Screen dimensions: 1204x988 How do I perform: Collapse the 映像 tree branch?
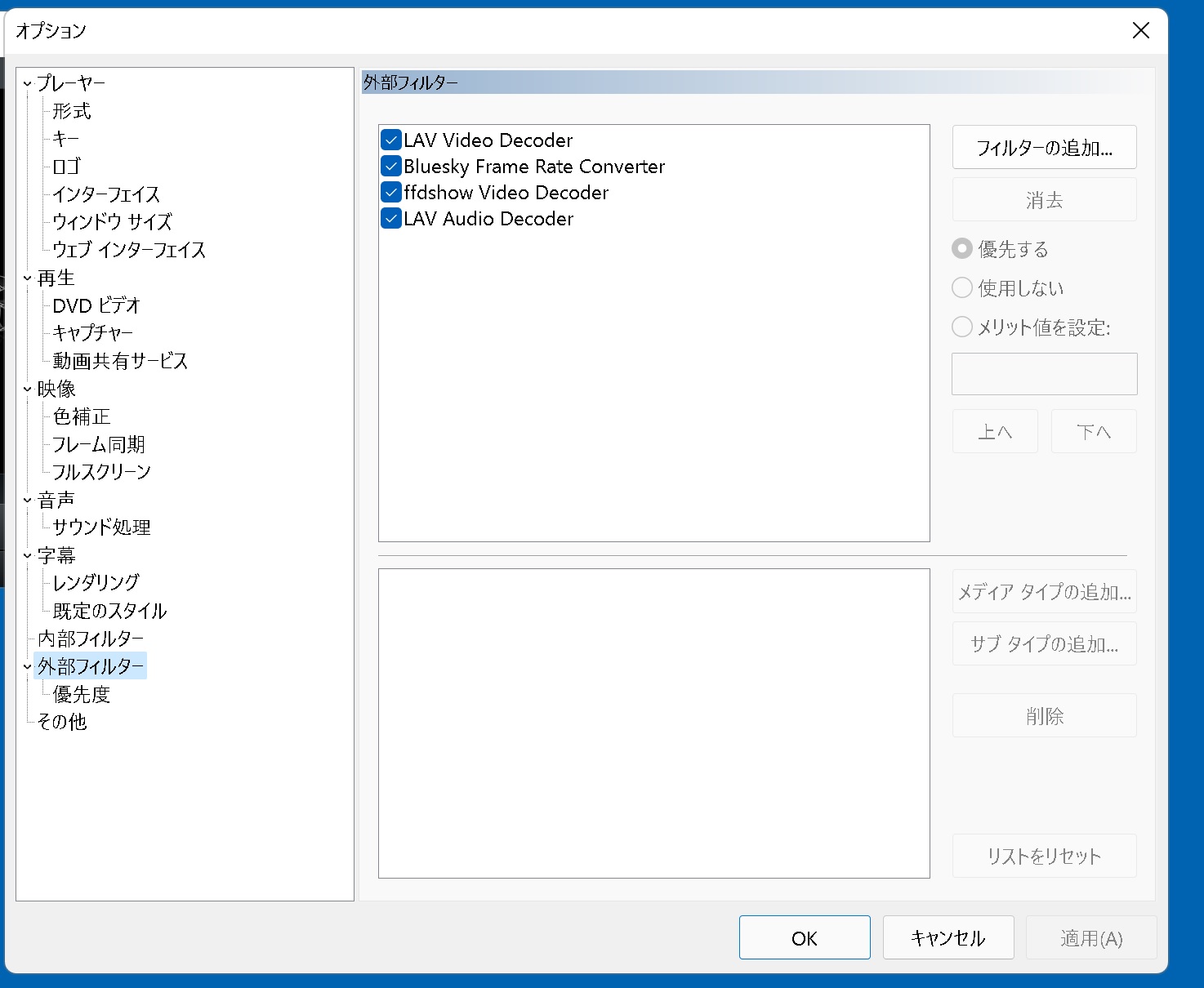[26, 388]
